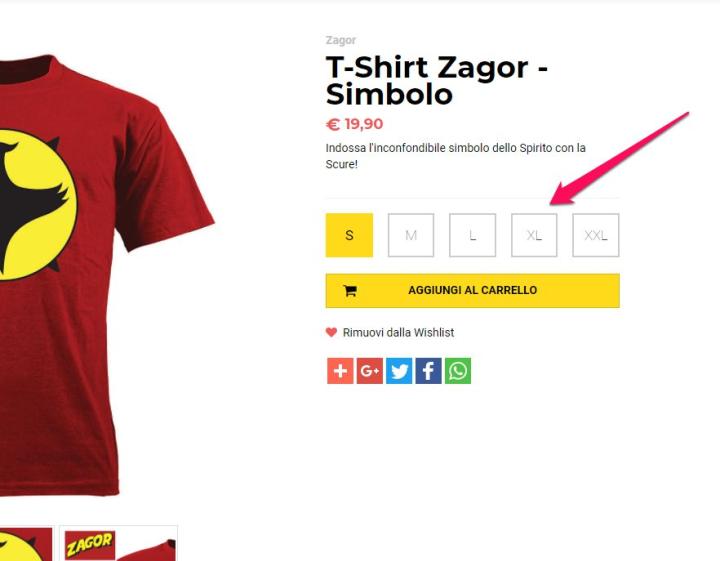The image size is (720, 561).
Task: Share the product on Twitter
Action: [399, 370]
